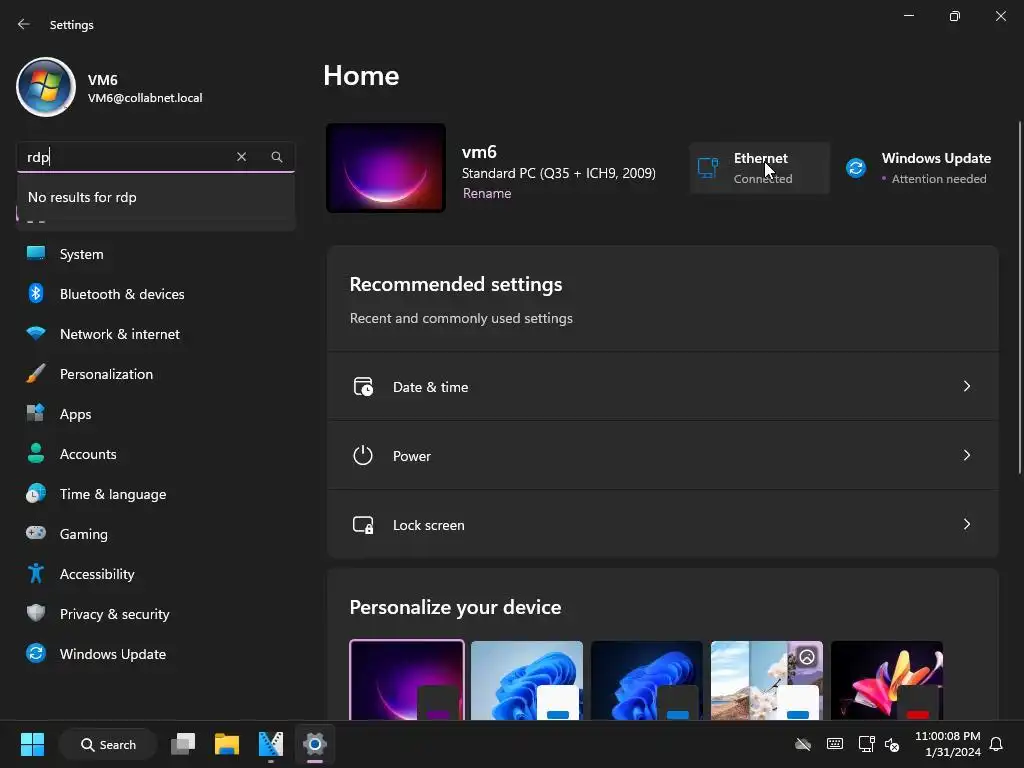Viewport: 1024px width, 768px height.
Task: Open Date & time recommended setting
Action: click(x=663, y=387)
